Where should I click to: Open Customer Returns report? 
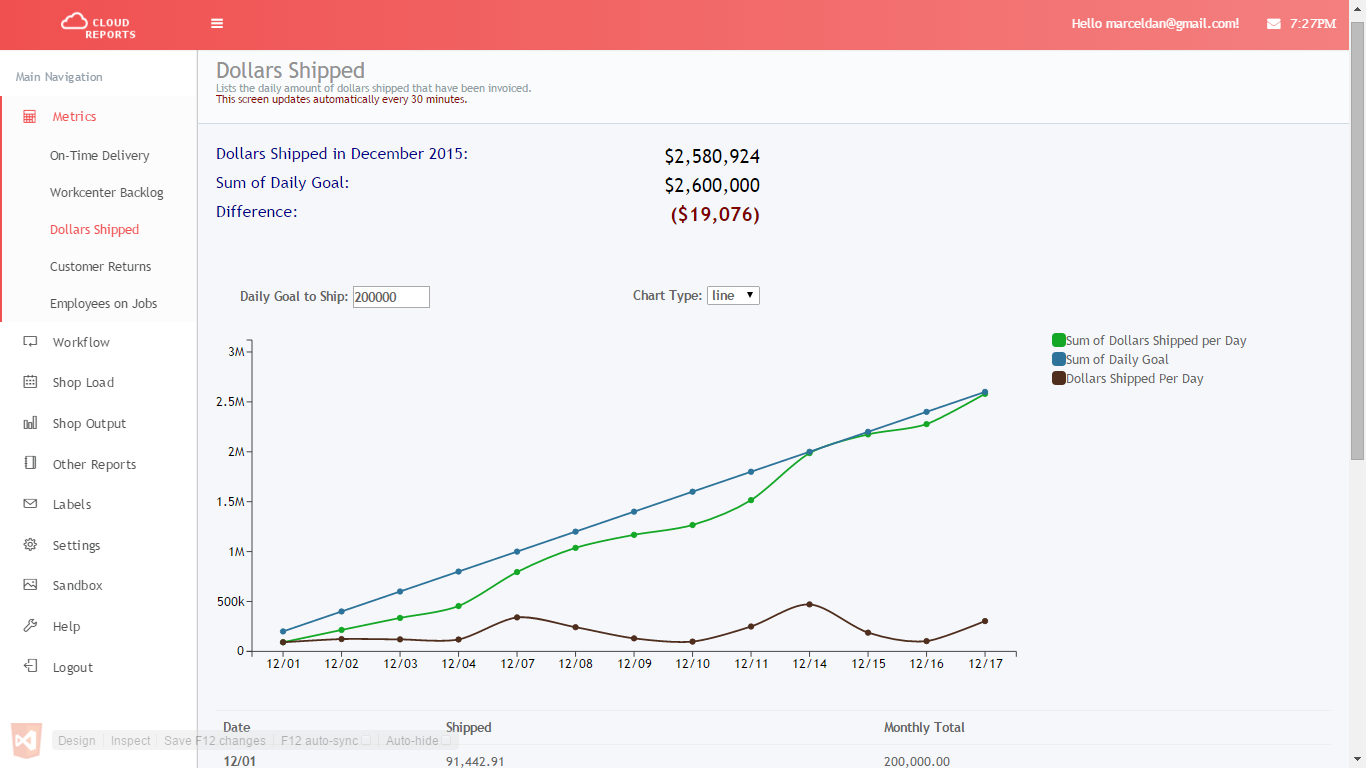tap(101, 267)
